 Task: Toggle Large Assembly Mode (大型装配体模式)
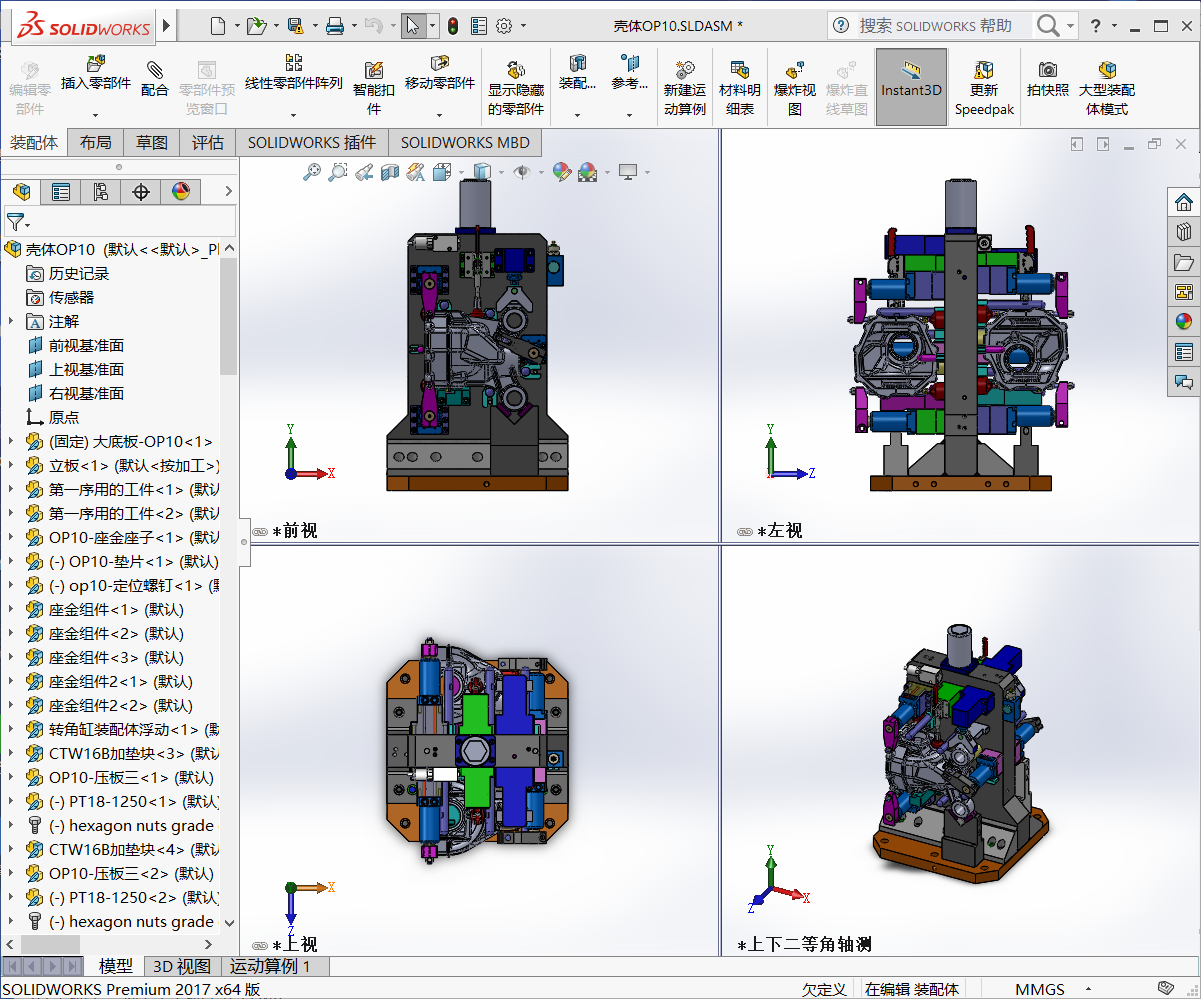(1107, 87)
